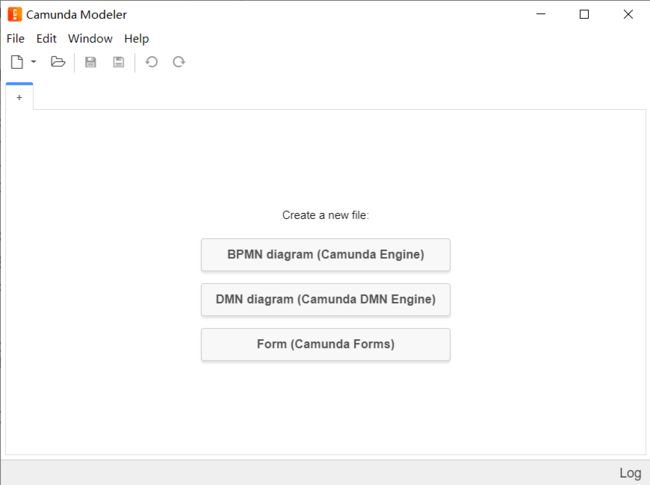
Task: Close the Camunda Modeler window
Action: (628, 15)
